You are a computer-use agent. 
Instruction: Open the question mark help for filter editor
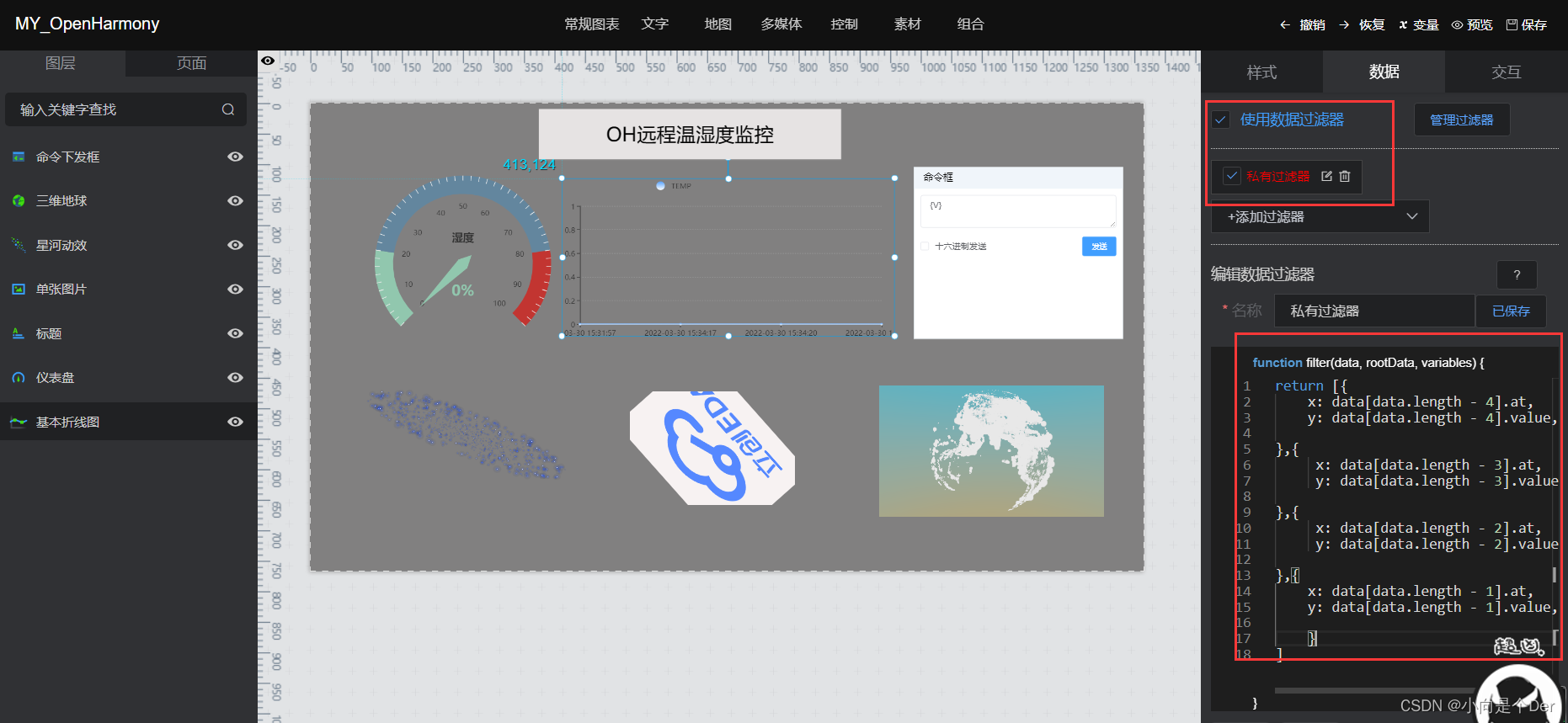pyautogui.click(x=1517, y=274)
